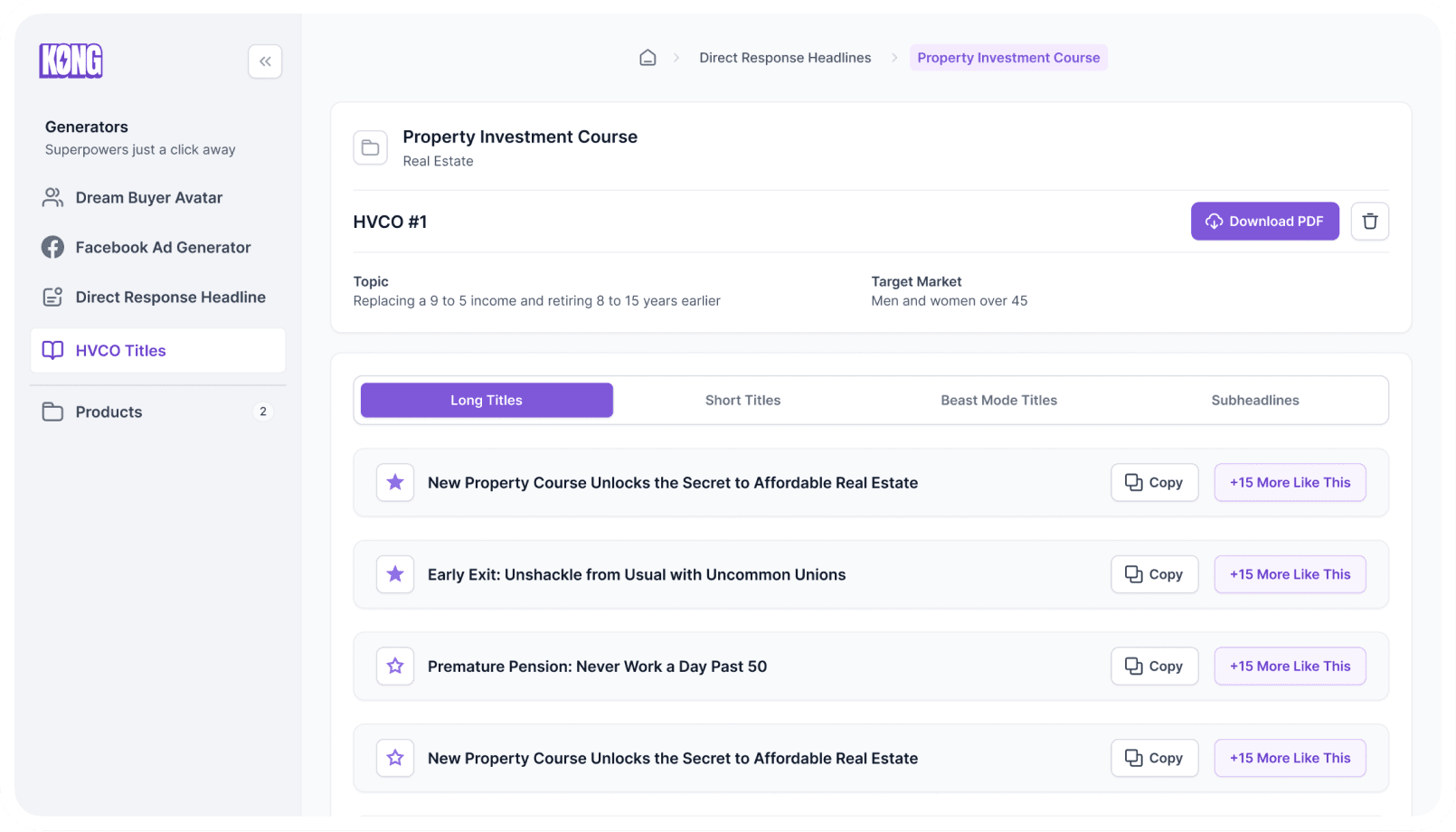Switch to Short Titles tab
Viewport: 1456px width, 832px height.
(742, 401)
